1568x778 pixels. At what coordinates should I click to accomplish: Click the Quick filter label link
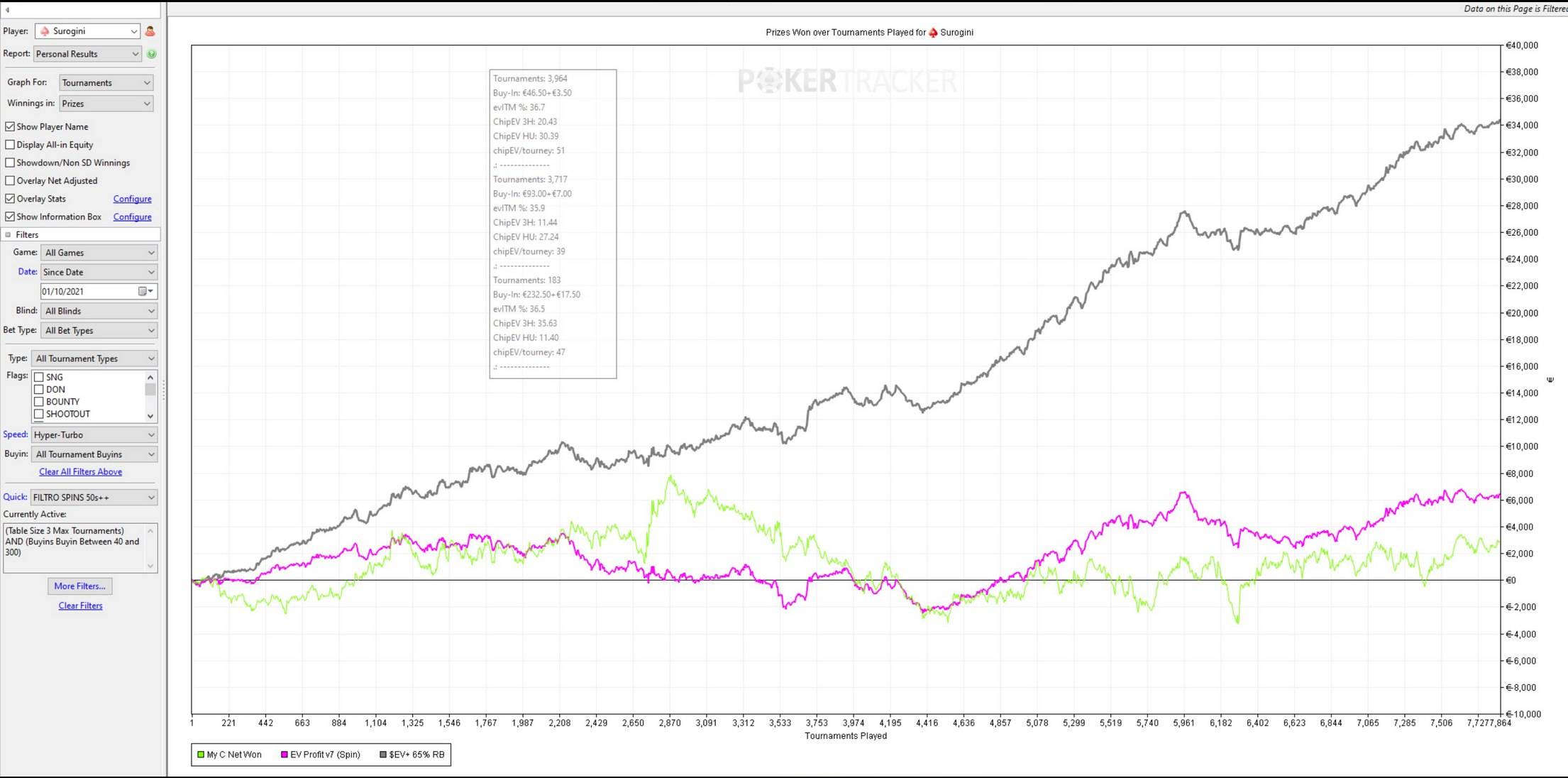pos(15,497)
